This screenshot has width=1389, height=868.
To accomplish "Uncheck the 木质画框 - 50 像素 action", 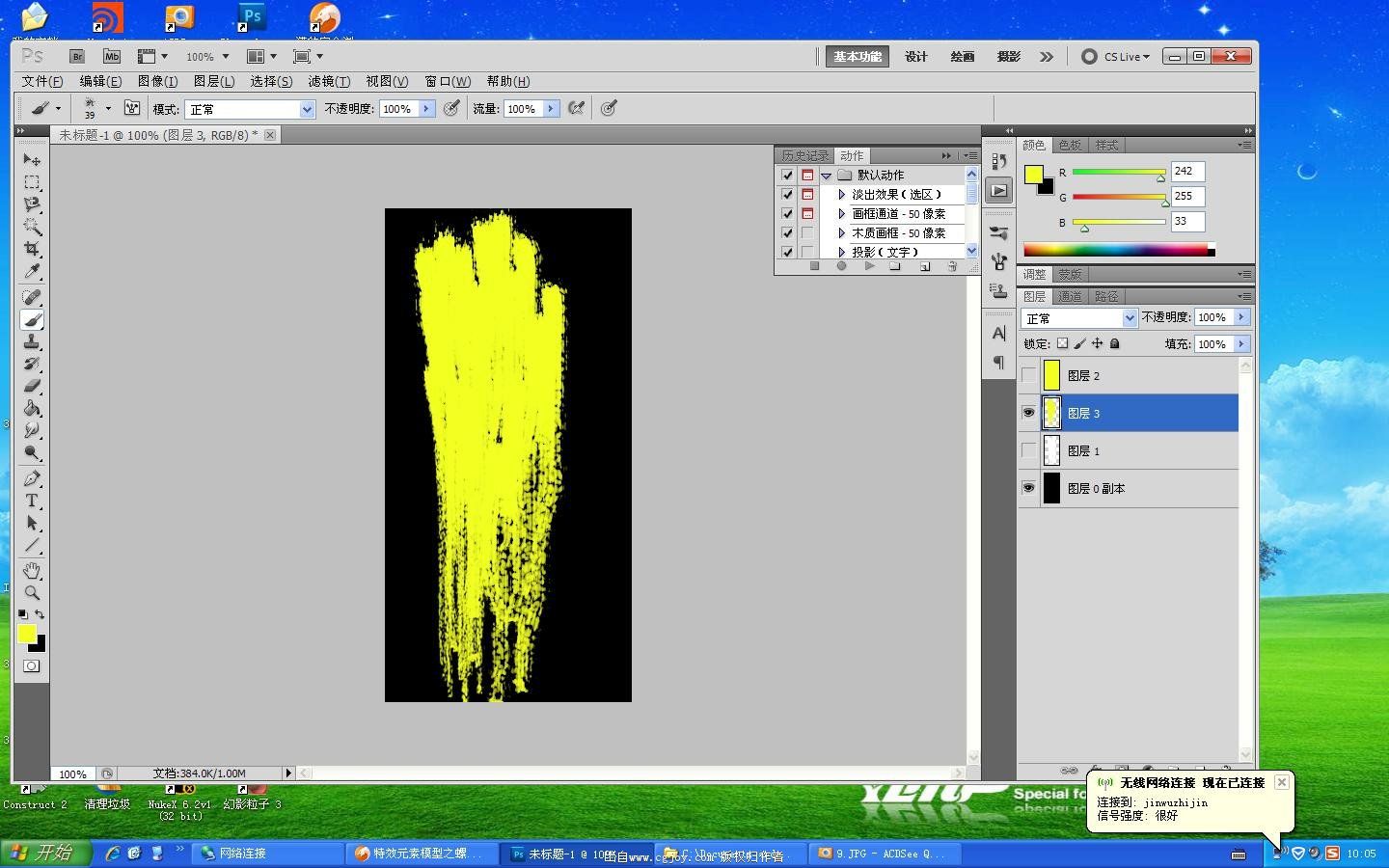I will click(787, 232).
